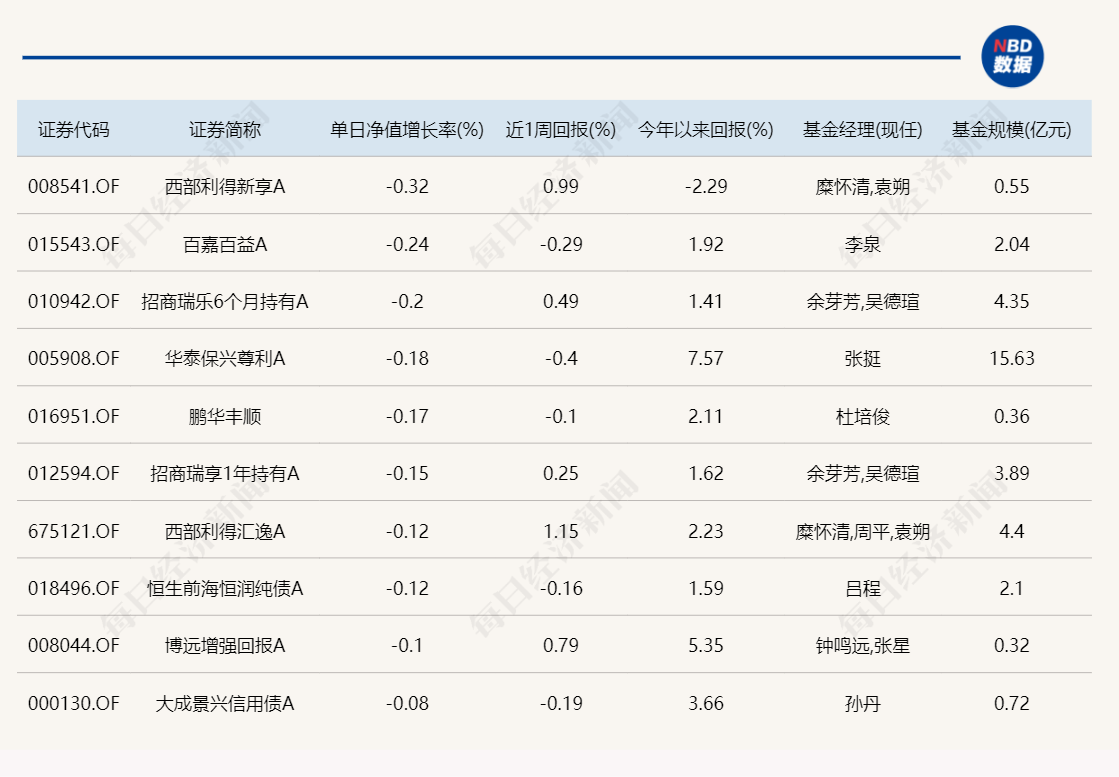This screenshot has width=1119, height=777.
Task: Click fund name 西部利得新享A
Action: pos(225,187)
